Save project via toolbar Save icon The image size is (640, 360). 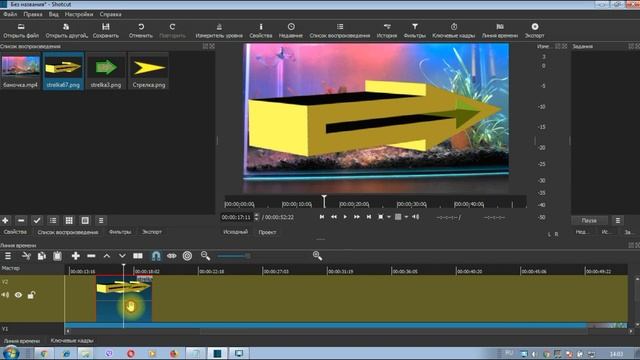106,31
